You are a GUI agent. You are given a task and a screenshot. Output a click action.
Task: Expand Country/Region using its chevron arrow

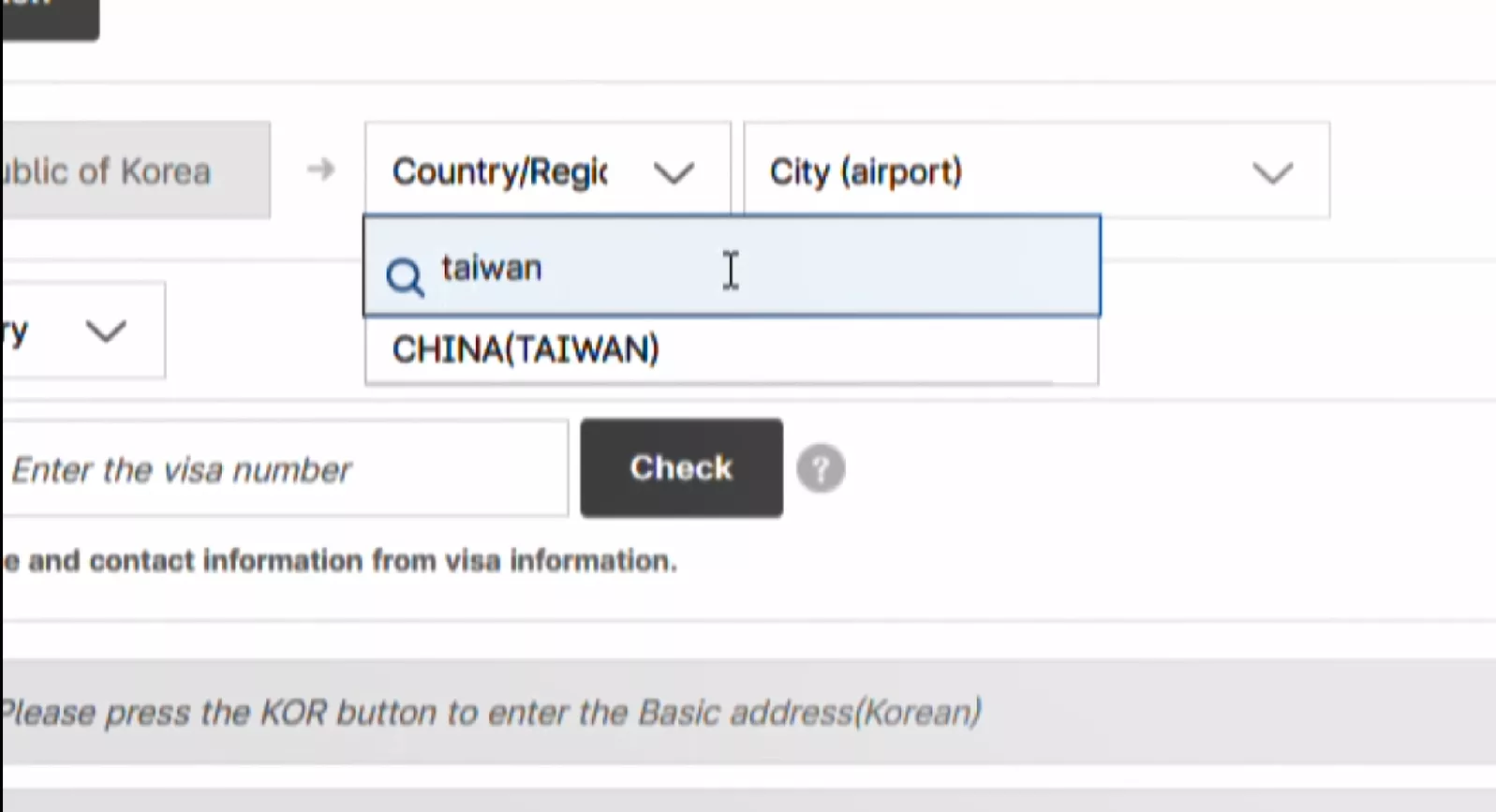[674, 172]
